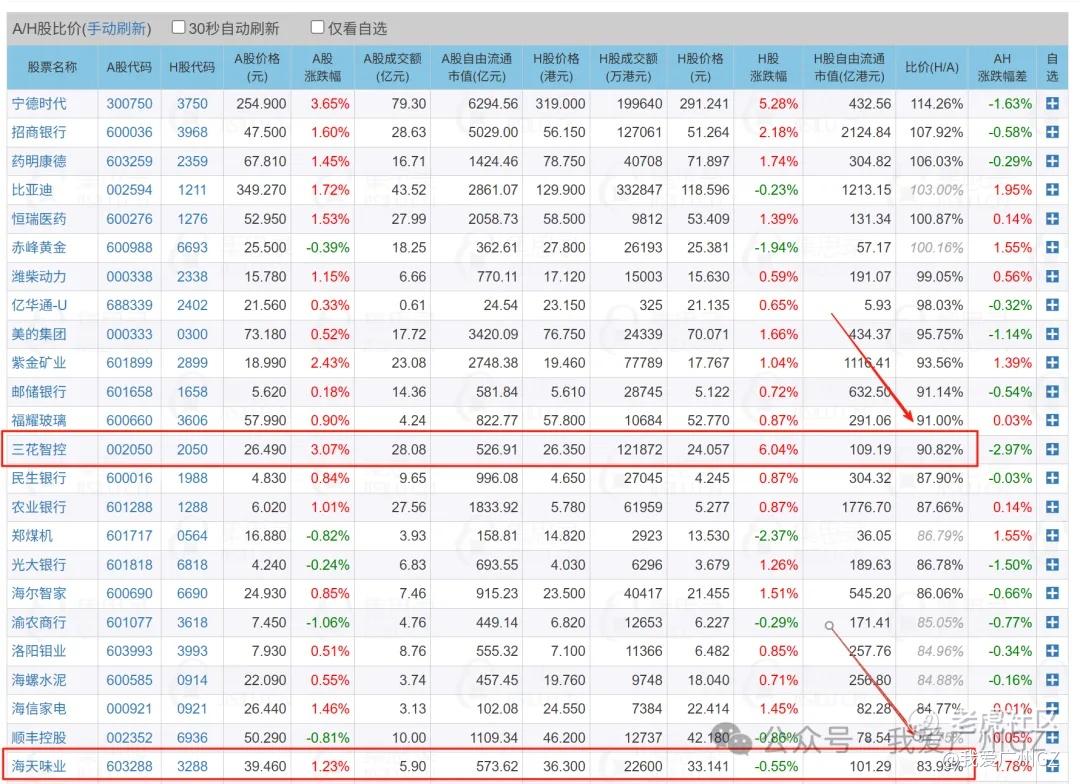Tick the 仅看自选 checkbox

pyautogui.click(x=318, y=28)
